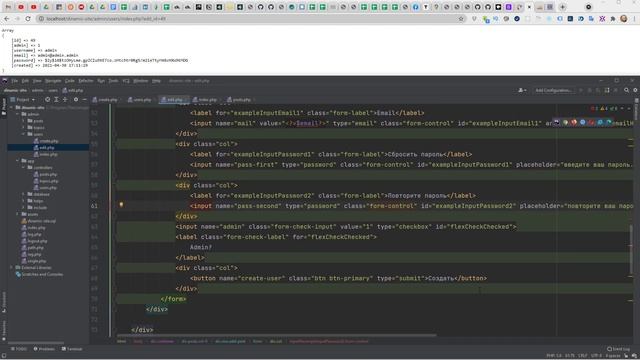Jump to next highlighted problem arrow
Viewport: 640px width, 360px height.
[629, 109]
